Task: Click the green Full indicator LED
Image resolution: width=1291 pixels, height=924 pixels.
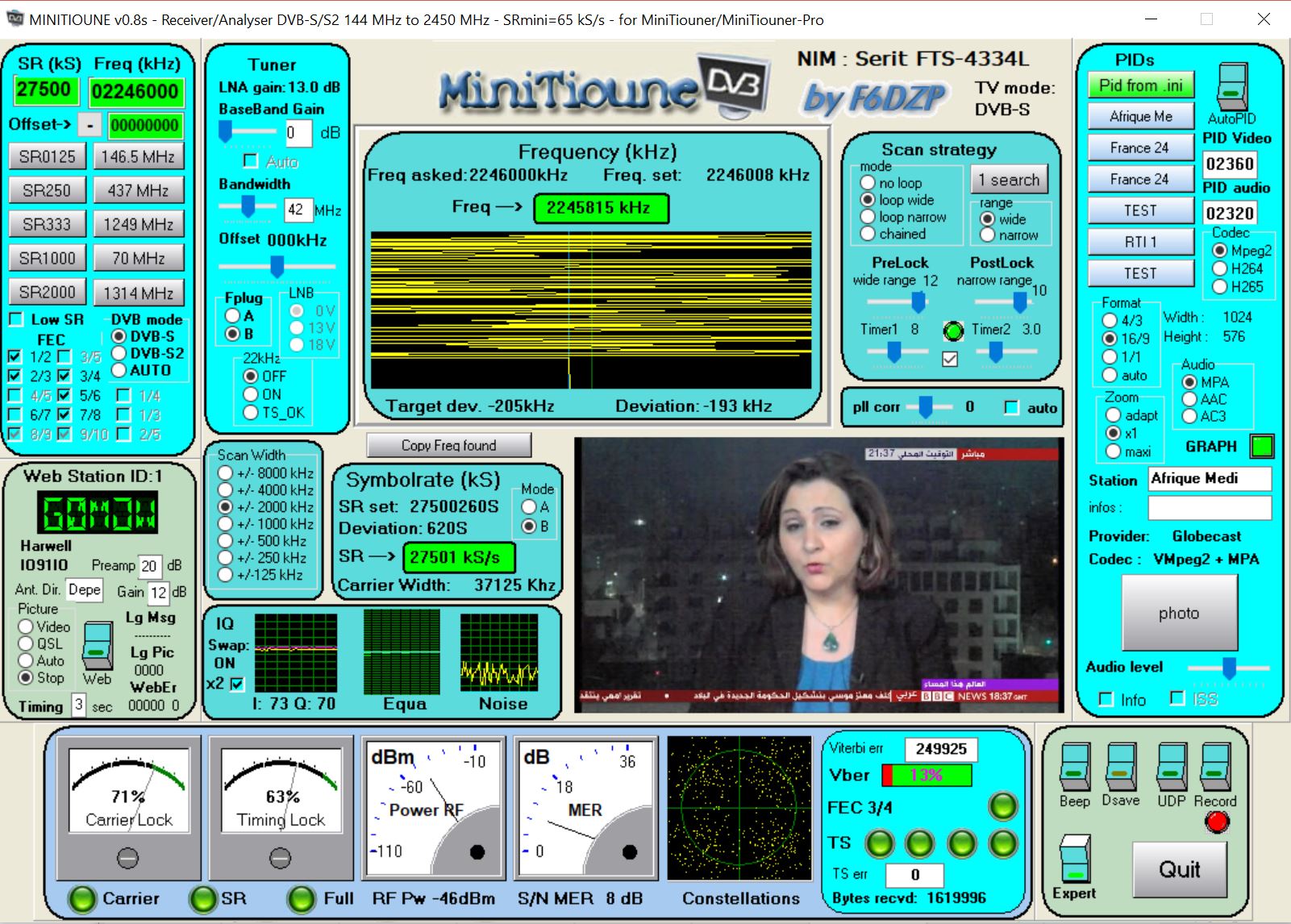Action: [302, 898]
